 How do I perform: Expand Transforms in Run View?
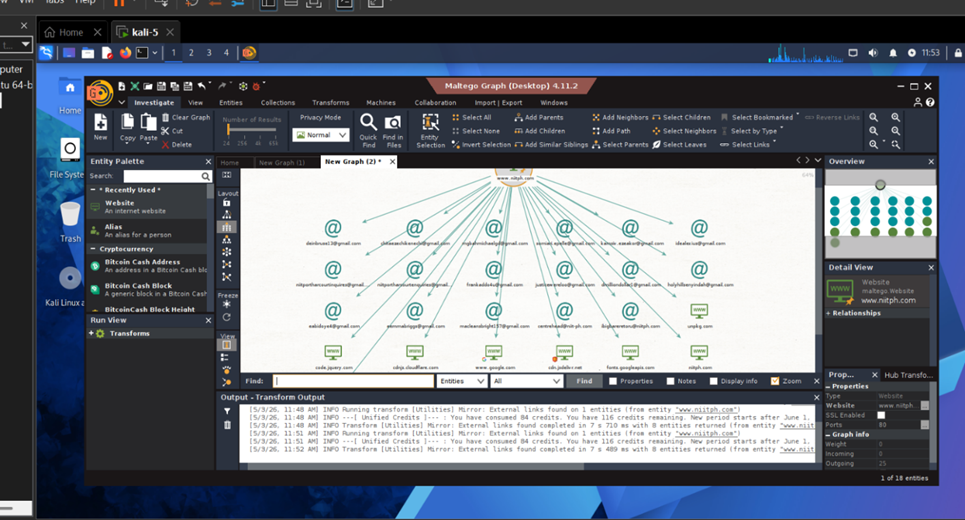[91, 334]
